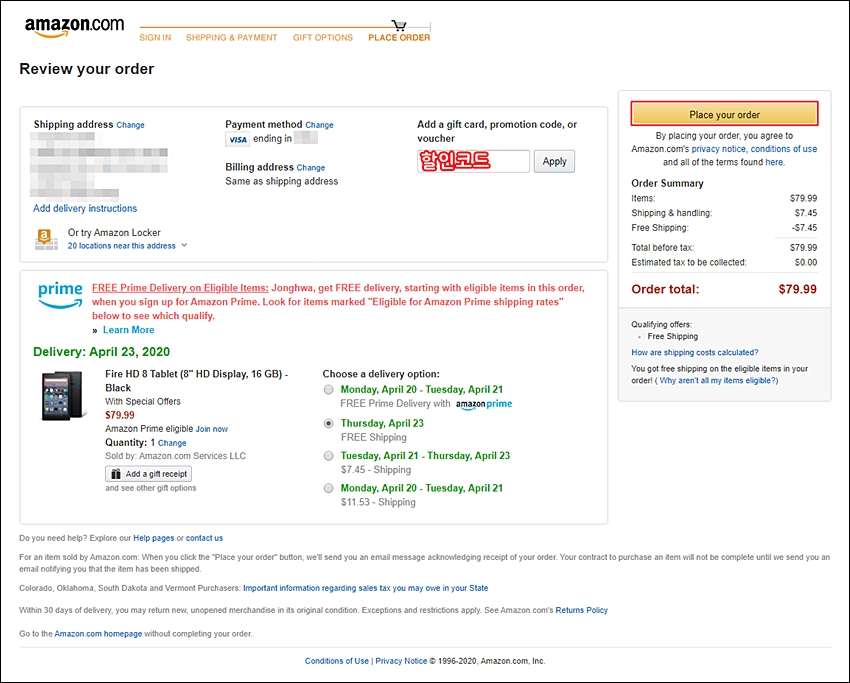Click the Visa card icon
This screenshot has width=850, height=683.
click(x=237, y=139)
